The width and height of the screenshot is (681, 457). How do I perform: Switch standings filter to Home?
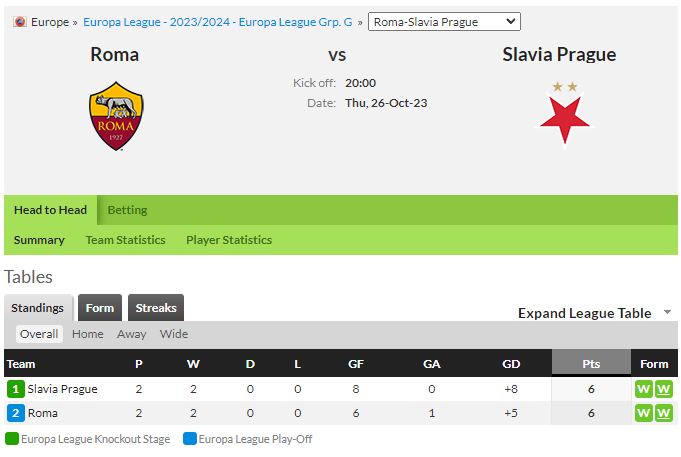coord(88,334)
